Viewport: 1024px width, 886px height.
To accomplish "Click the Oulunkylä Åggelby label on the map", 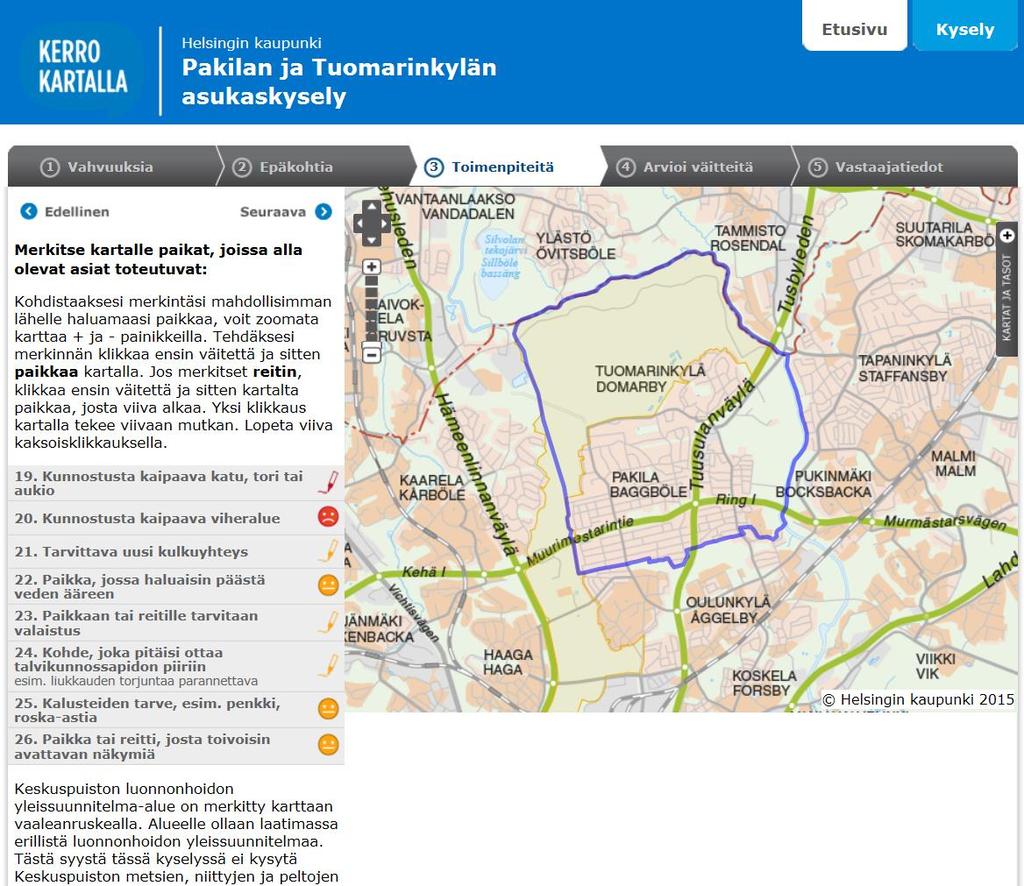I will 728,610.
